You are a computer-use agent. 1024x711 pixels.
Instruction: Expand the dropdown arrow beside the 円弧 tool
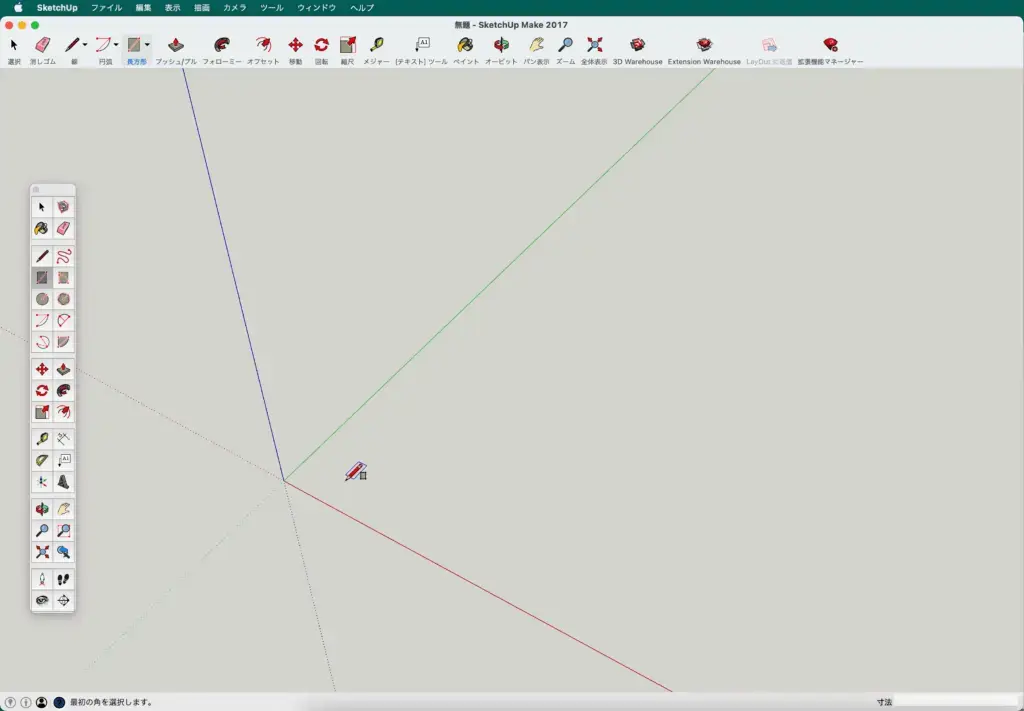coord(116,45)
